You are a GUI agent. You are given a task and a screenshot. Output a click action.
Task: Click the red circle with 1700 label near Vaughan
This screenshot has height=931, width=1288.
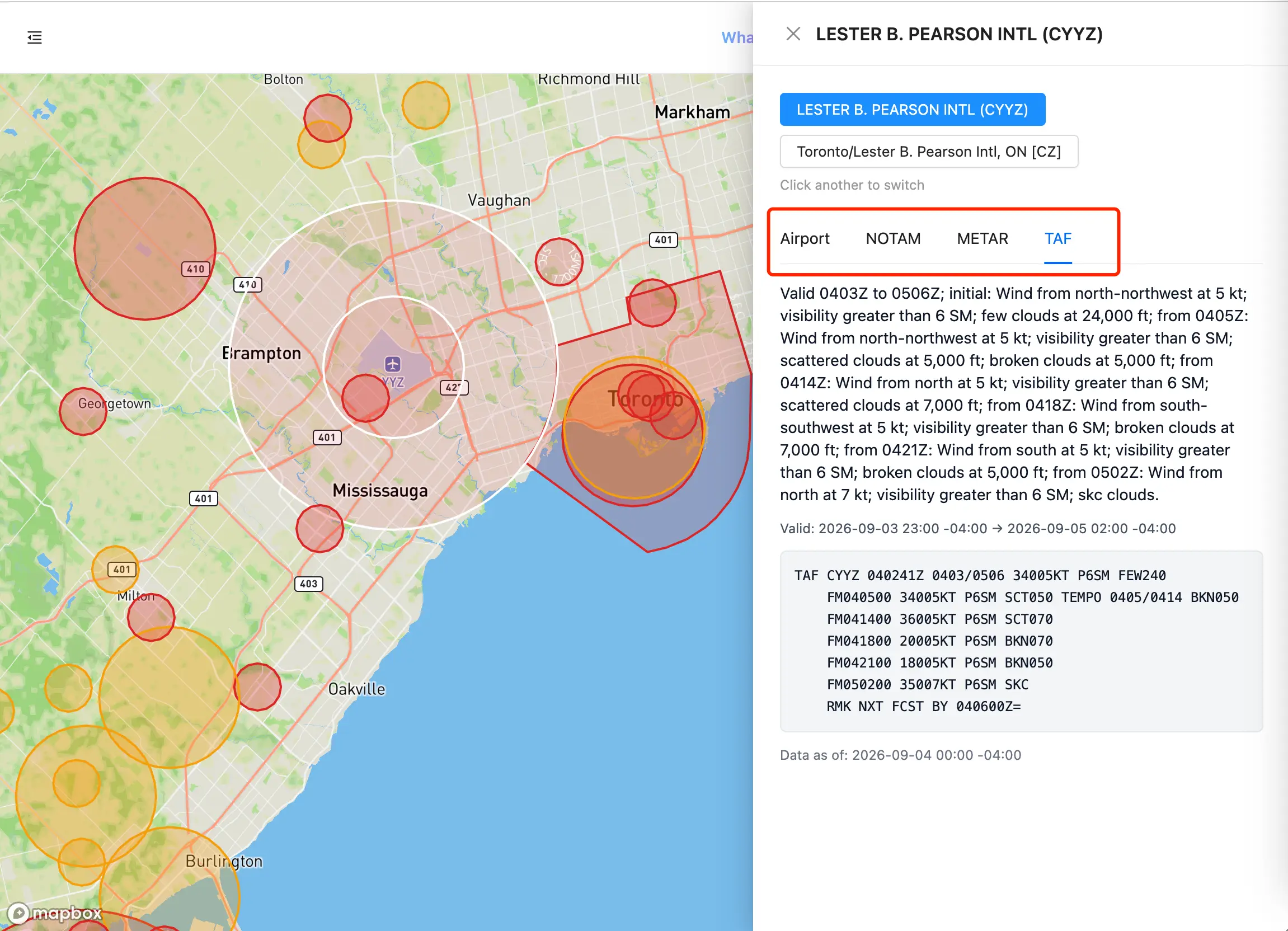coord(559,262)
